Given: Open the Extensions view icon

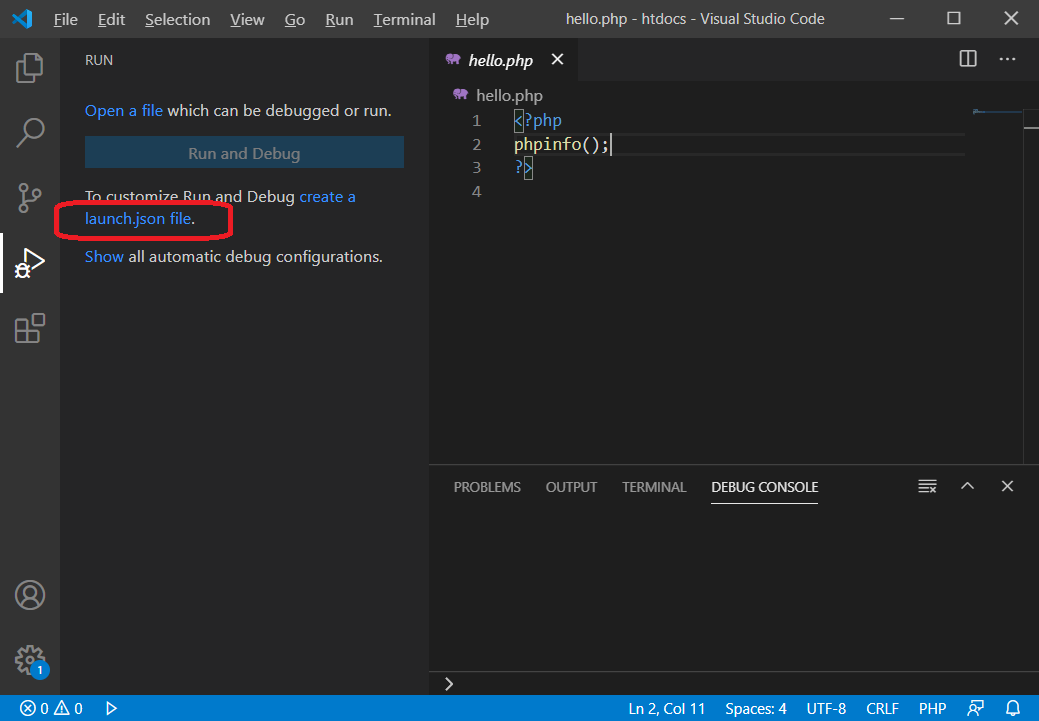Looking at the screenshot, I should tap(30, 328).
